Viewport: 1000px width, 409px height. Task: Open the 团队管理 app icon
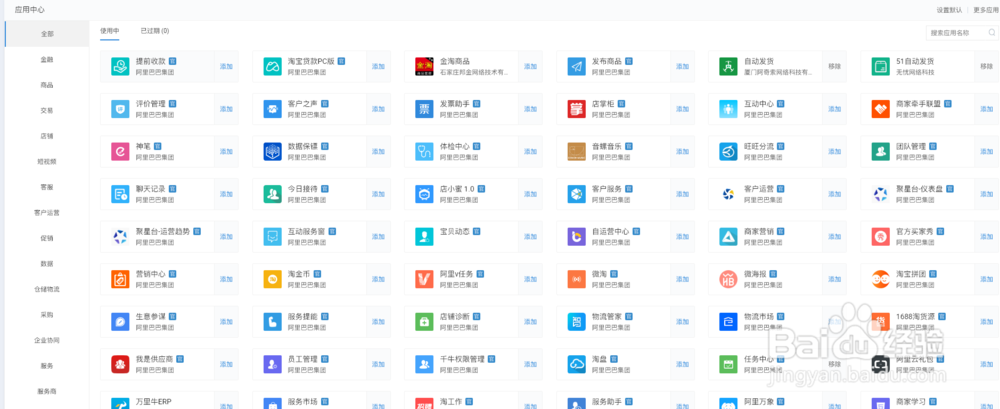[881, 151]
